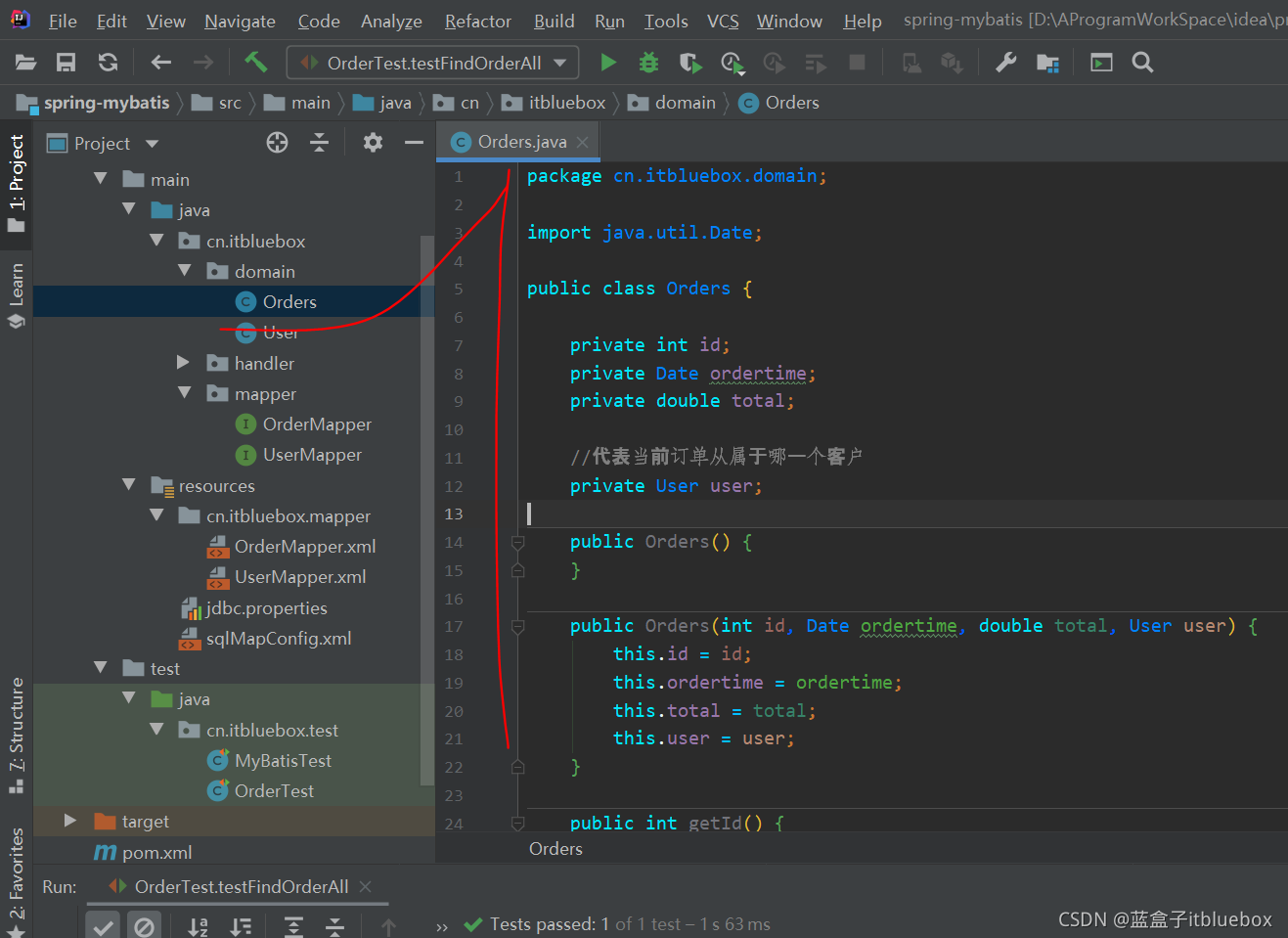Close the OrderTest.testFindOrderAll run tab
1288x938 pixels.
pyautogui.click(x=366, y=886)
